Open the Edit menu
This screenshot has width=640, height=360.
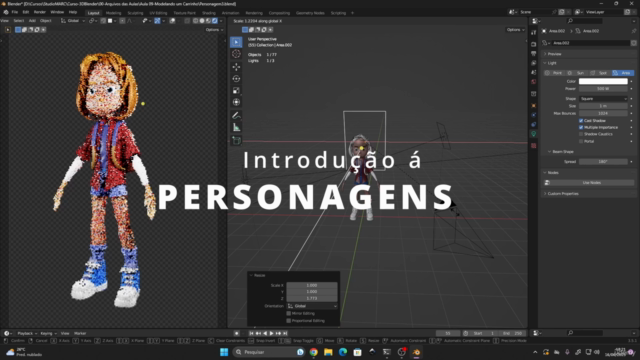pos(26,12)
